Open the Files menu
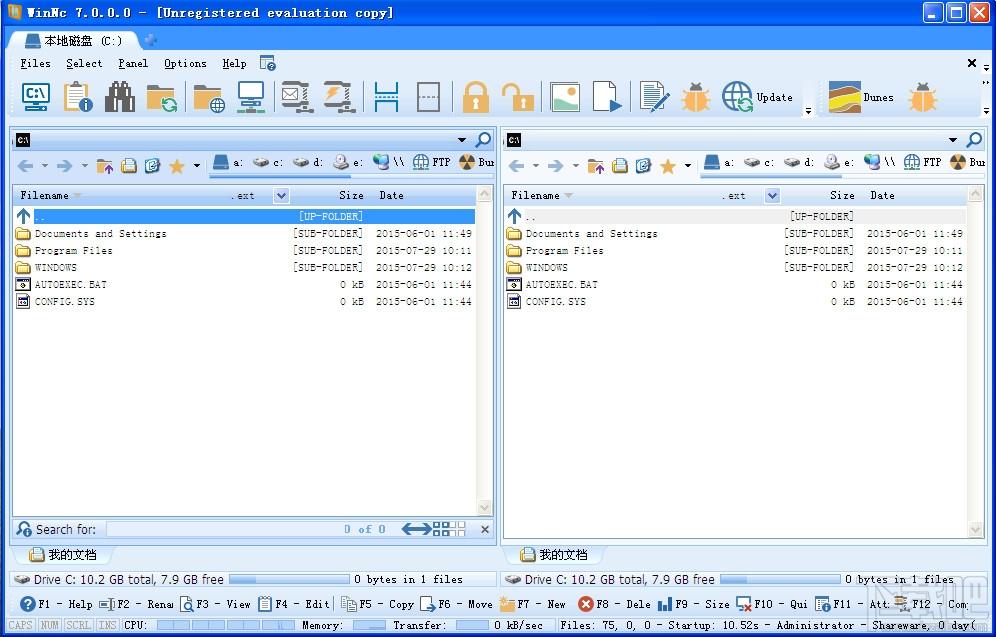996x637 pixels. point(35,64)
